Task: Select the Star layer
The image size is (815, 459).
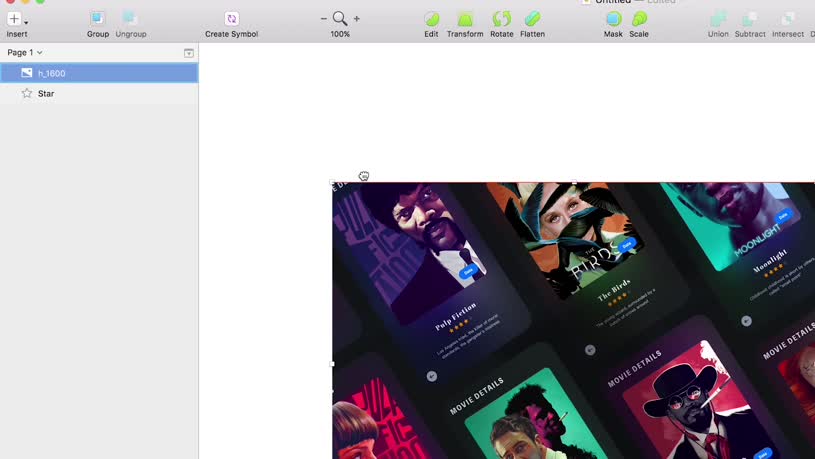Action: [99, 94]
